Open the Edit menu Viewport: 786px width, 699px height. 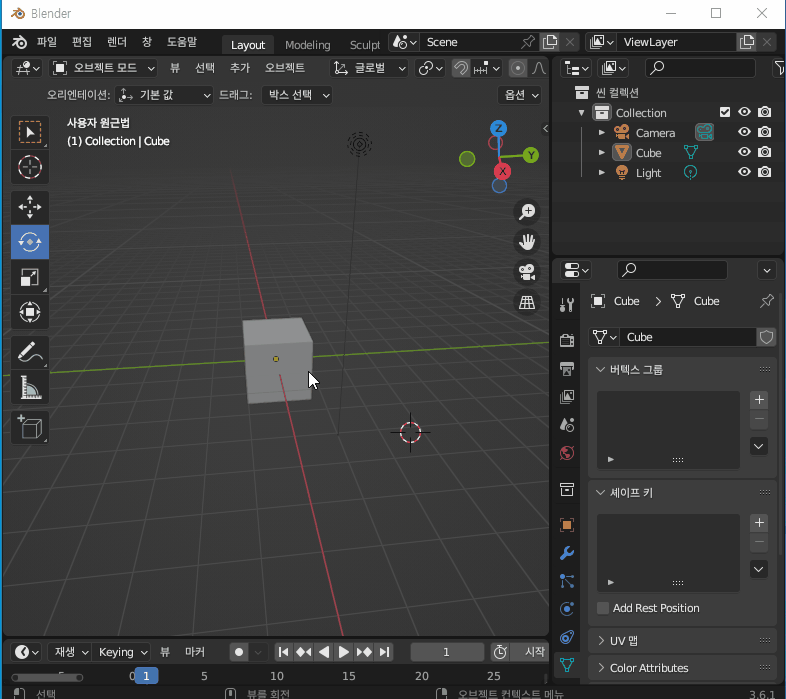pyautogui.click(x=82, y=42)
